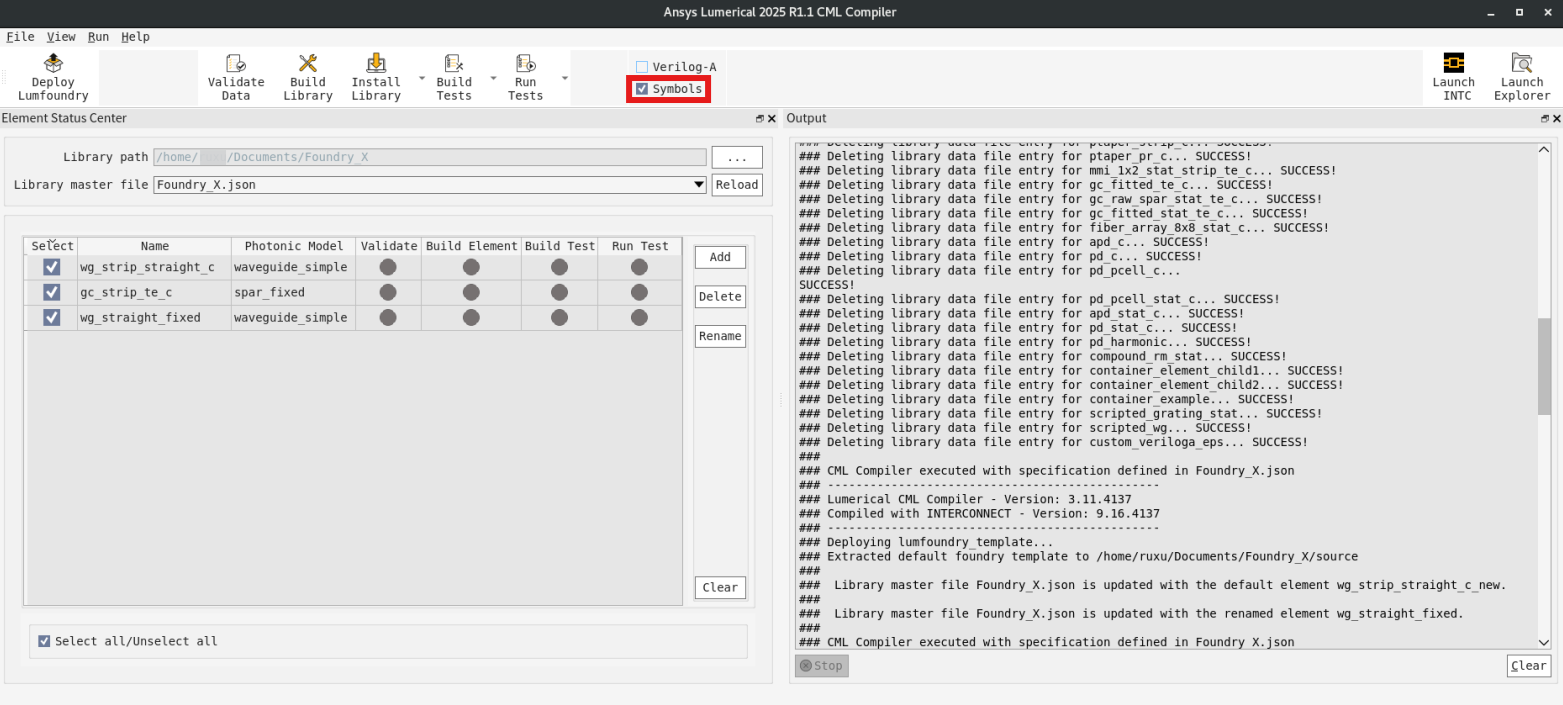1563x705 pixels.
Task: Clear the Output log
Action: [1529, 666]
